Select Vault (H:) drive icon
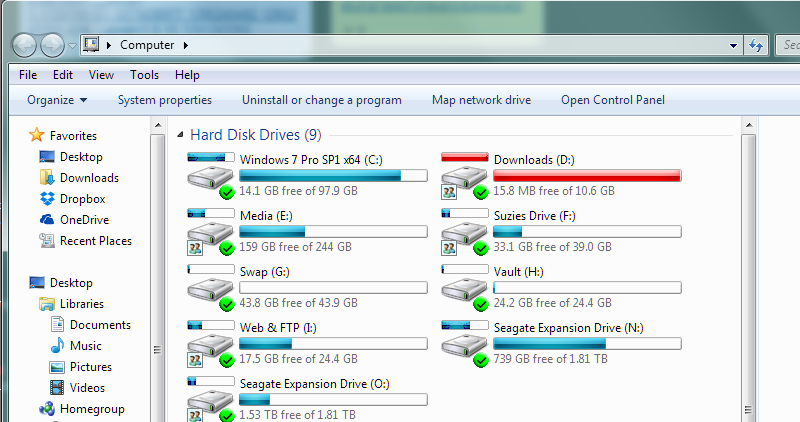The width and height of the screenshot is (800, 422). click(x=465, y=287)
